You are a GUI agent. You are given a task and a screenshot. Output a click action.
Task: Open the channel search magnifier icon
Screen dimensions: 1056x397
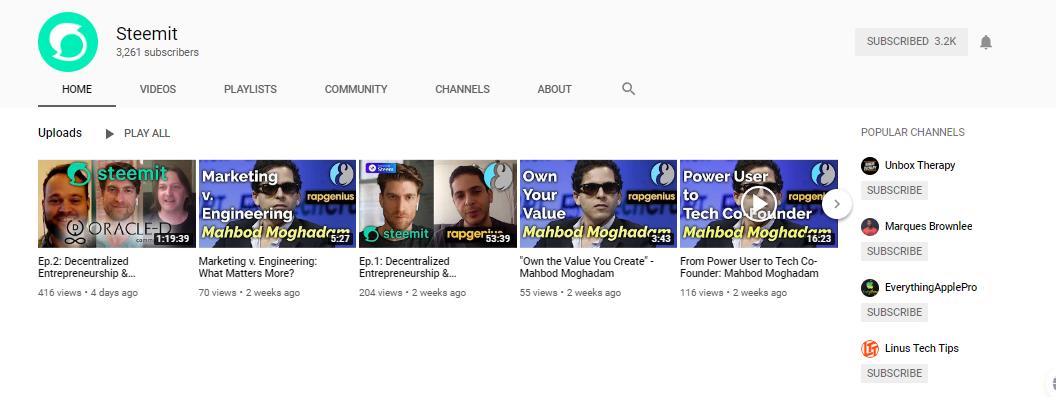coord(628,89)
